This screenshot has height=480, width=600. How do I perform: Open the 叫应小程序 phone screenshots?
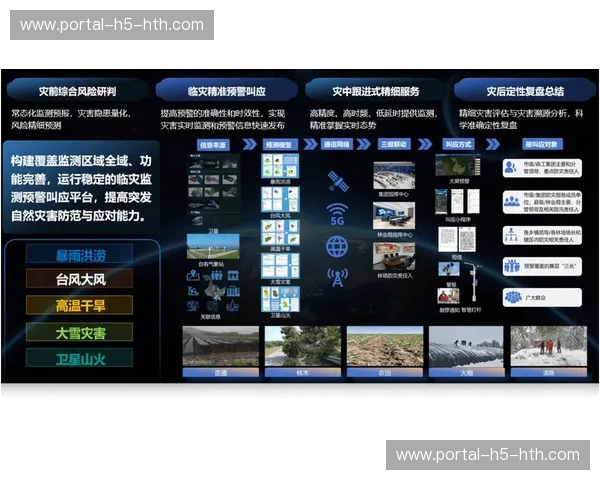pyautogui.click(x=458, y=201)
